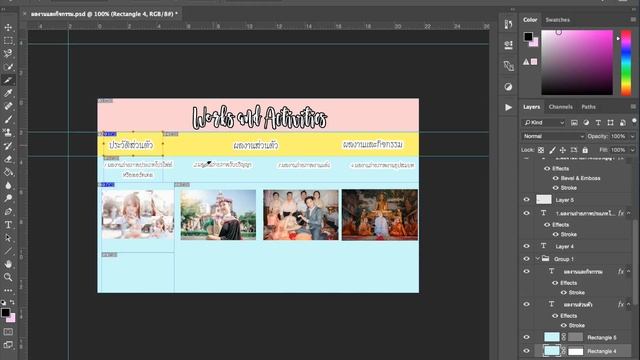This screenshot has width=640, height=360.
Task: Hide the Layer 4 layer
Action: tap(527, 246)
